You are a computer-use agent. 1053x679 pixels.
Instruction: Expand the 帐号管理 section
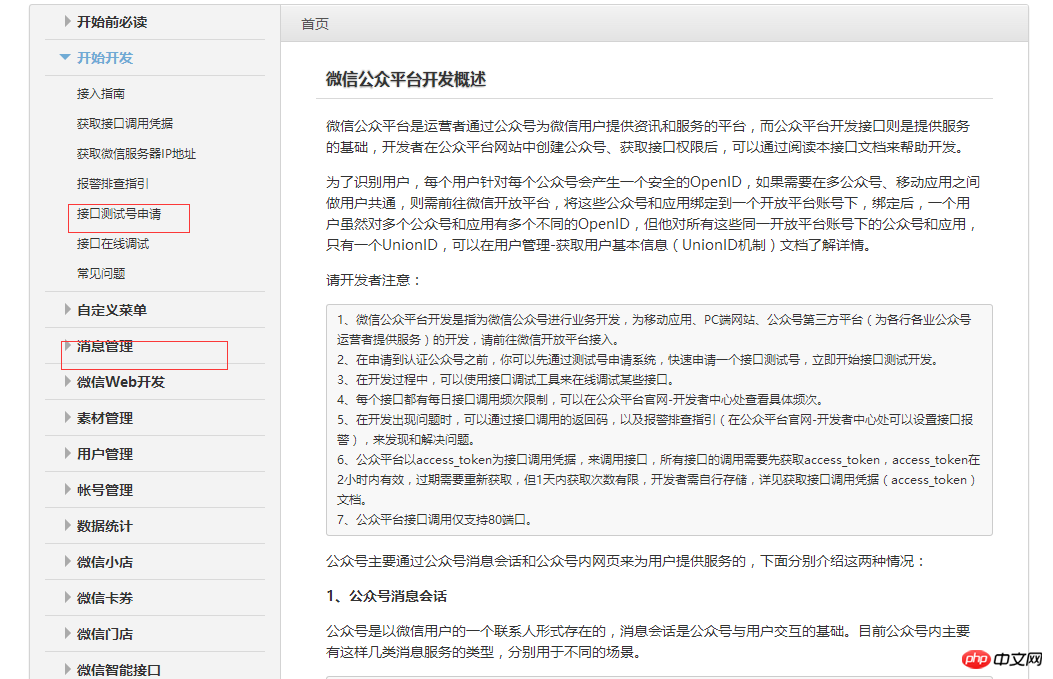[107, 489]
